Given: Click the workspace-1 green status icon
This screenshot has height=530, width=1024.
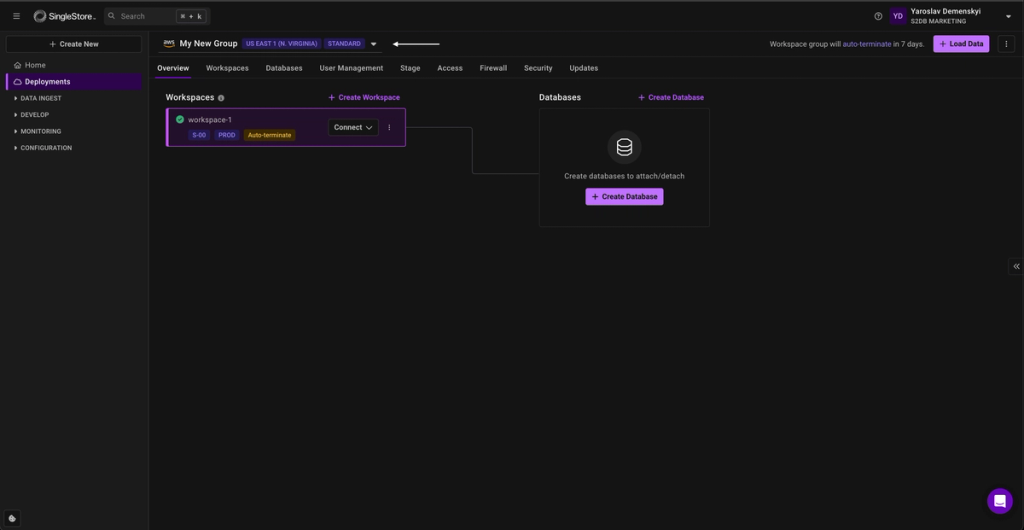Looking at the screenshot, I should (x=180, y=119).
